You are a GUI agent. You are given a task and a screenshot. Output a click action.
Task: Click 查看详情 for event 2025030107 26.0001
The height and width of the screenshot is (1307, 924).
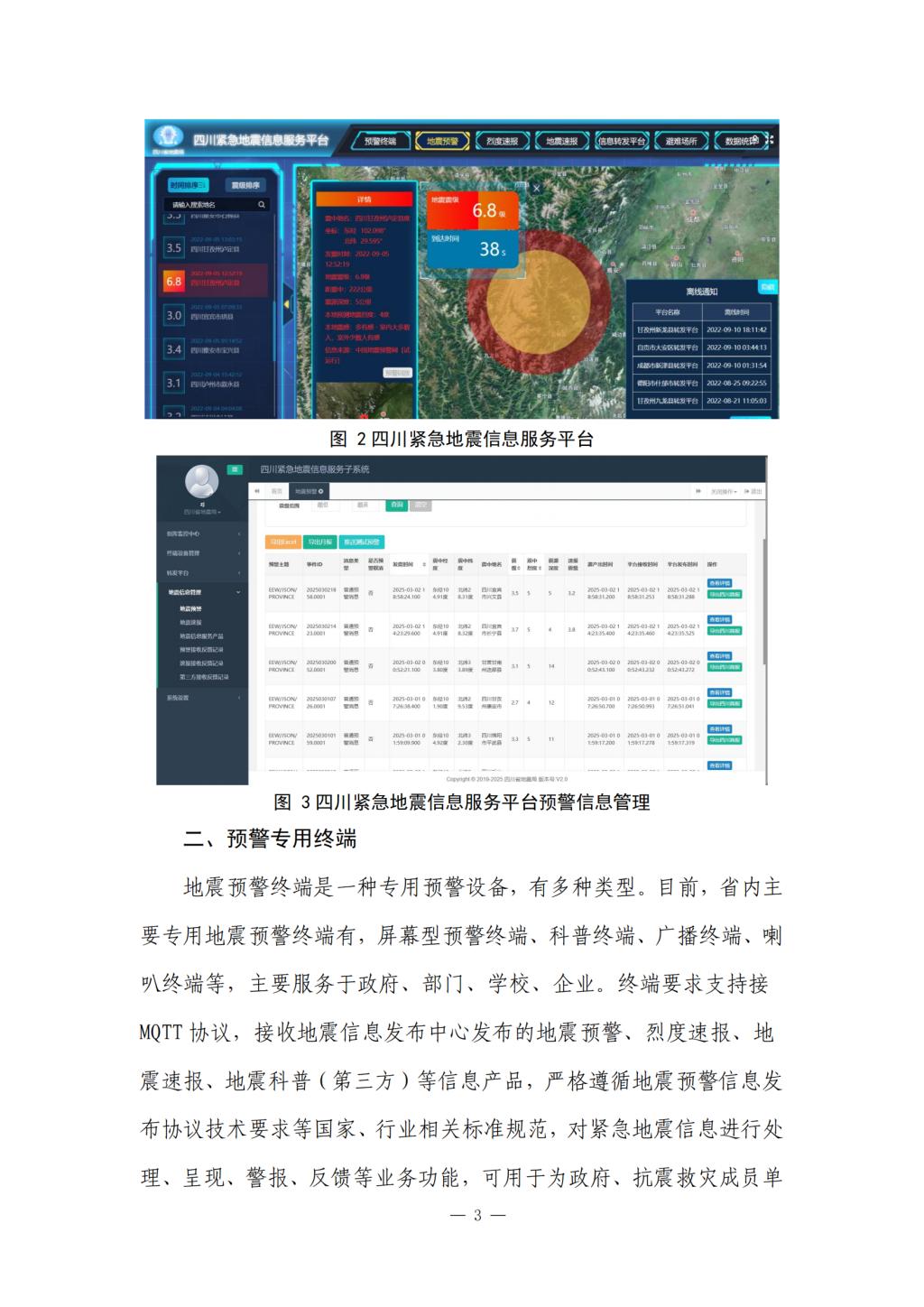pyautogui.click(x=720, y=692)
